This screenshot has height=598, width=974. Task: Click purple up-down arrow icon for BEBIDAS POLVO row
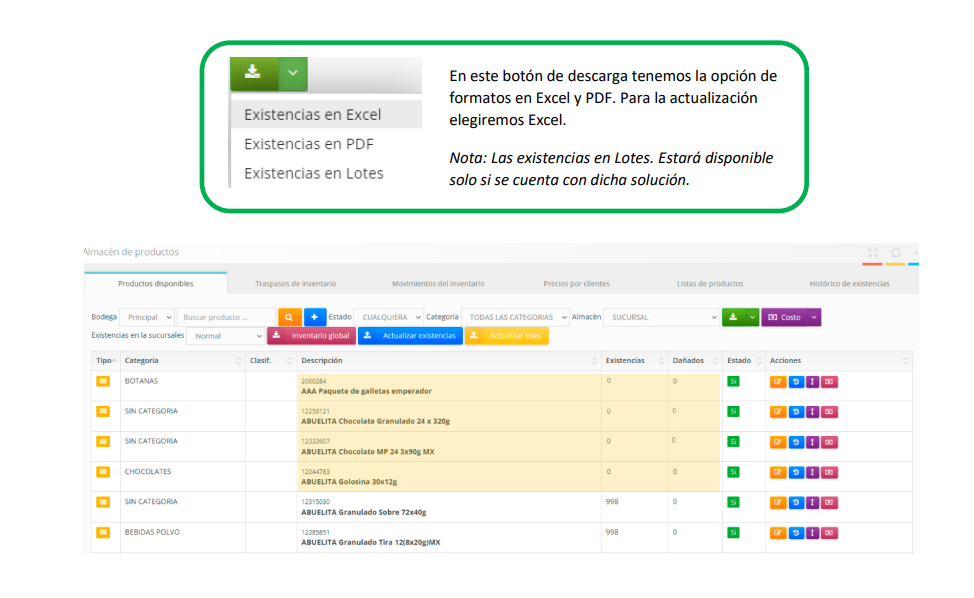pyautogui.click(x=812, y=533)
